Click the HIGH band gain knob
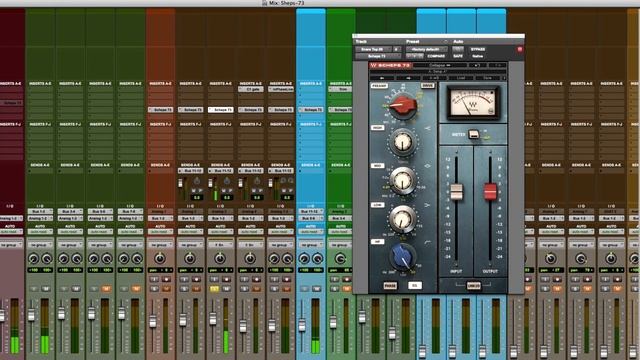The width and height of the screenshot is (640, 360). pos(402,142)
